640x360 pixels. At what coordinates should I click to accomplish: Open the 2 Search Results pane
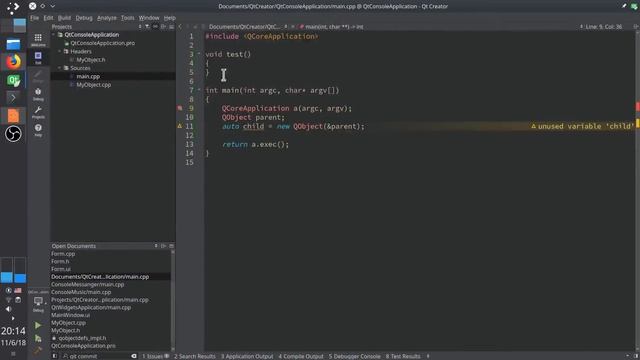195,356
